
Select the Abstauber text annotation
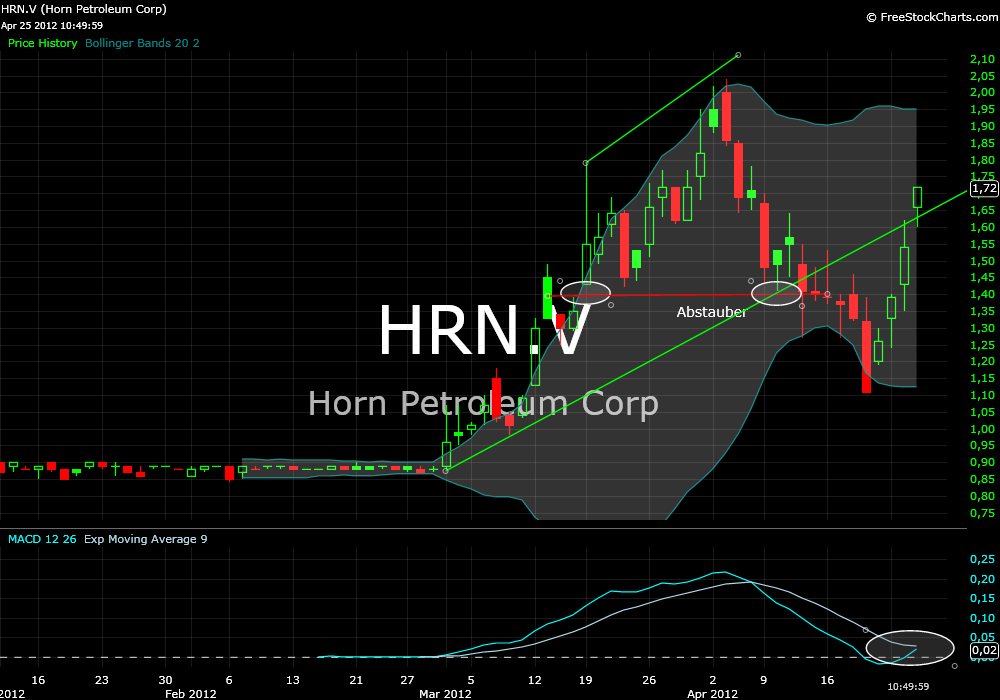click(711, 312)
